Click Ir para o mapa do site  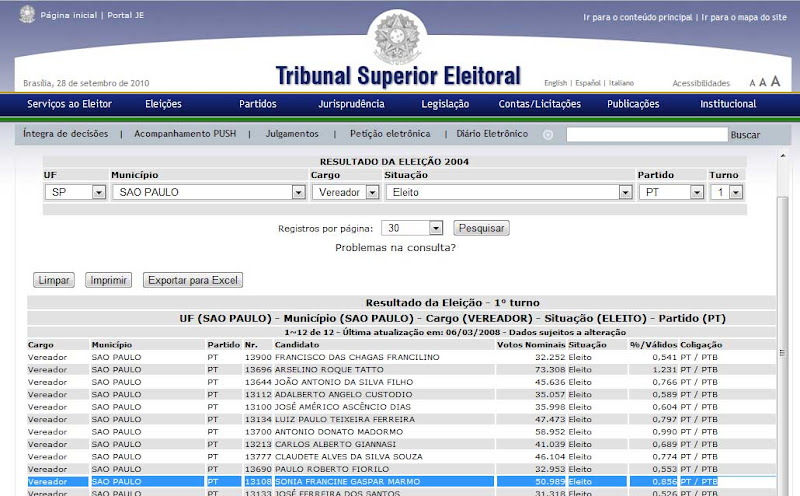click(x=744, y=17)
